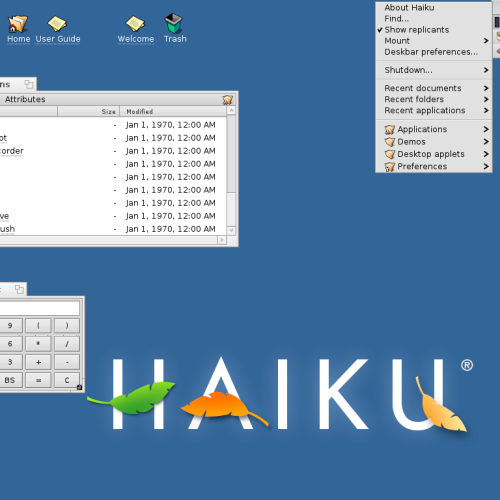Click calculator plus button
This screenshot has height=500, width=500.
pyautogui.click(x=38, y=362)
